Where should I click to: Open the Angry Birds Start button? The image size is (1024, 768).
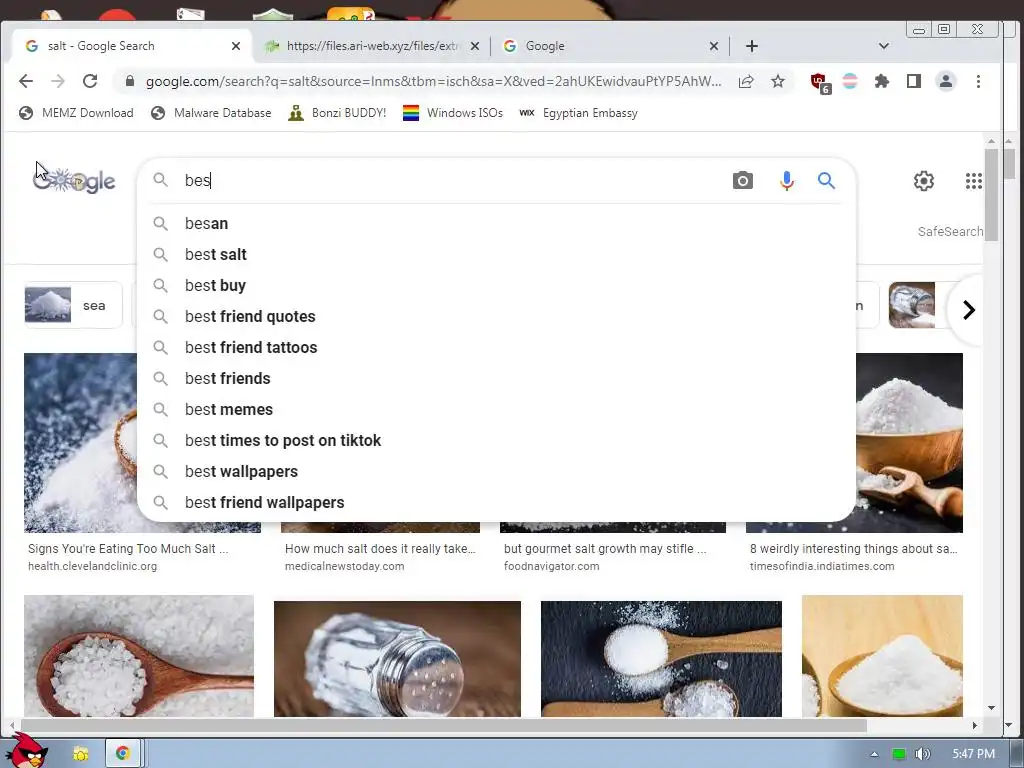point(26,751)
